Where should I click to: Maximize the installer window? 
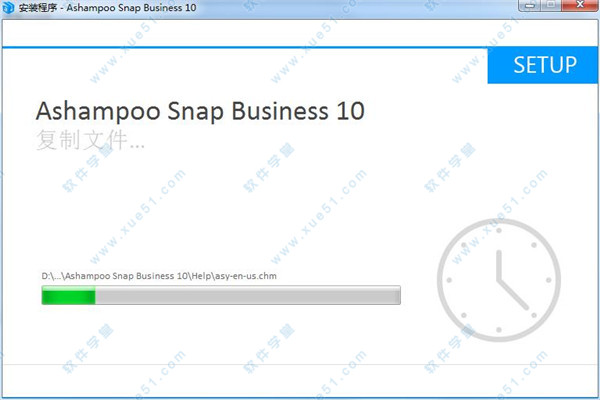551,5
